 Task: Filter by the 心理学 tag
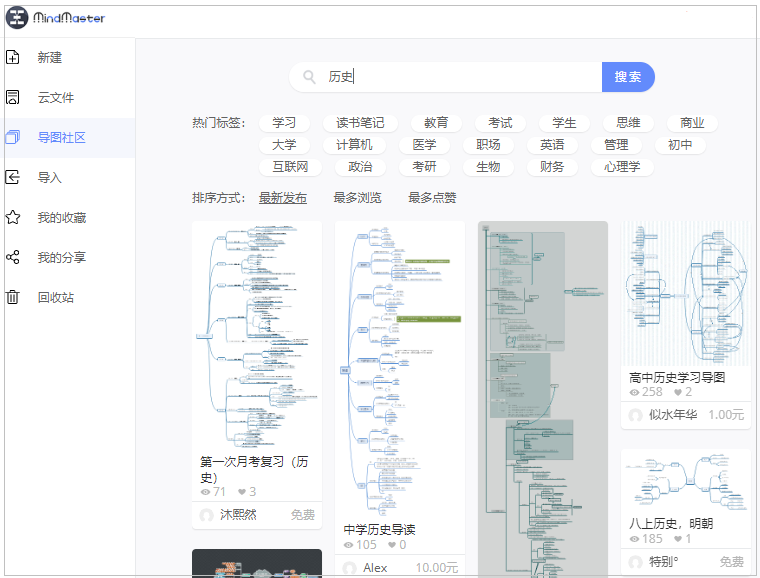tap(622, 167)
